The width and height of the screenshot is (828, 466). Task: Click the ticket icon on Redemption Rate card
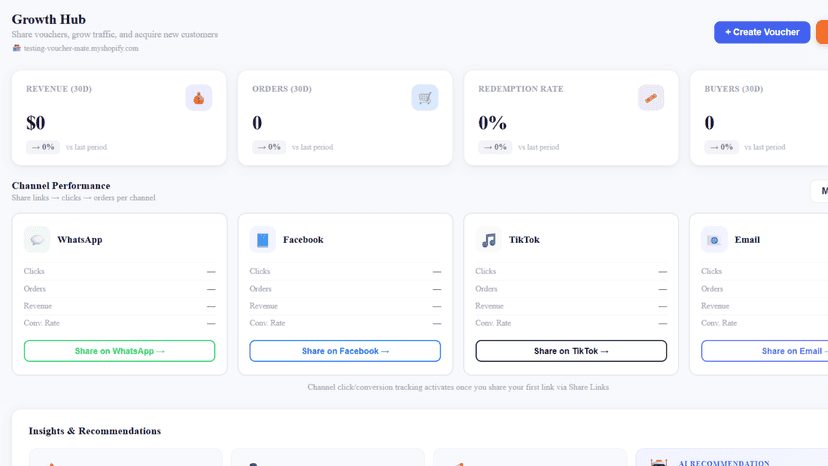point(651,98)
